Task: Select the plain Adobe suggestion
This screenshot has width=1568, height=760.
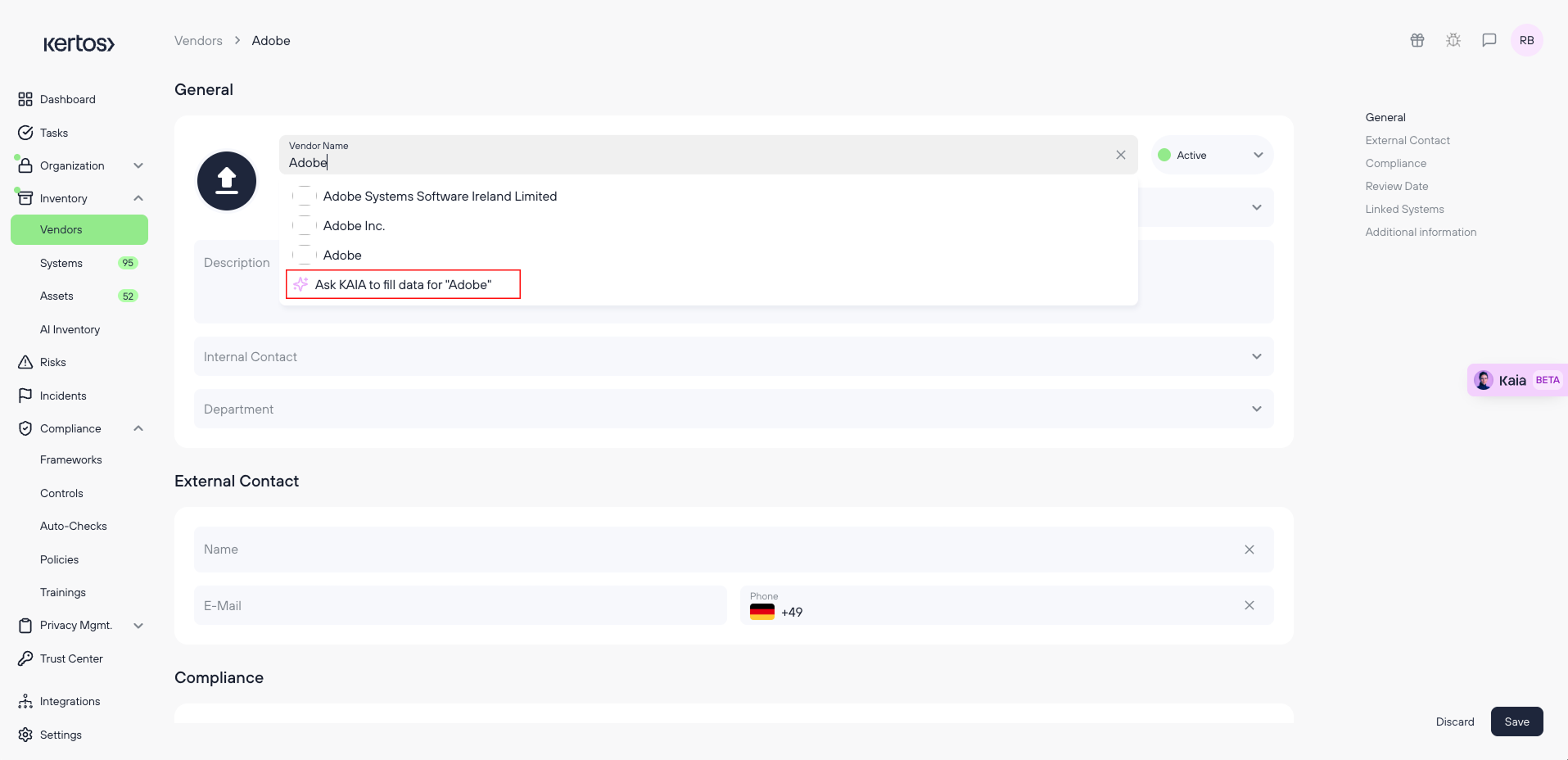Action: coord(708,256)
